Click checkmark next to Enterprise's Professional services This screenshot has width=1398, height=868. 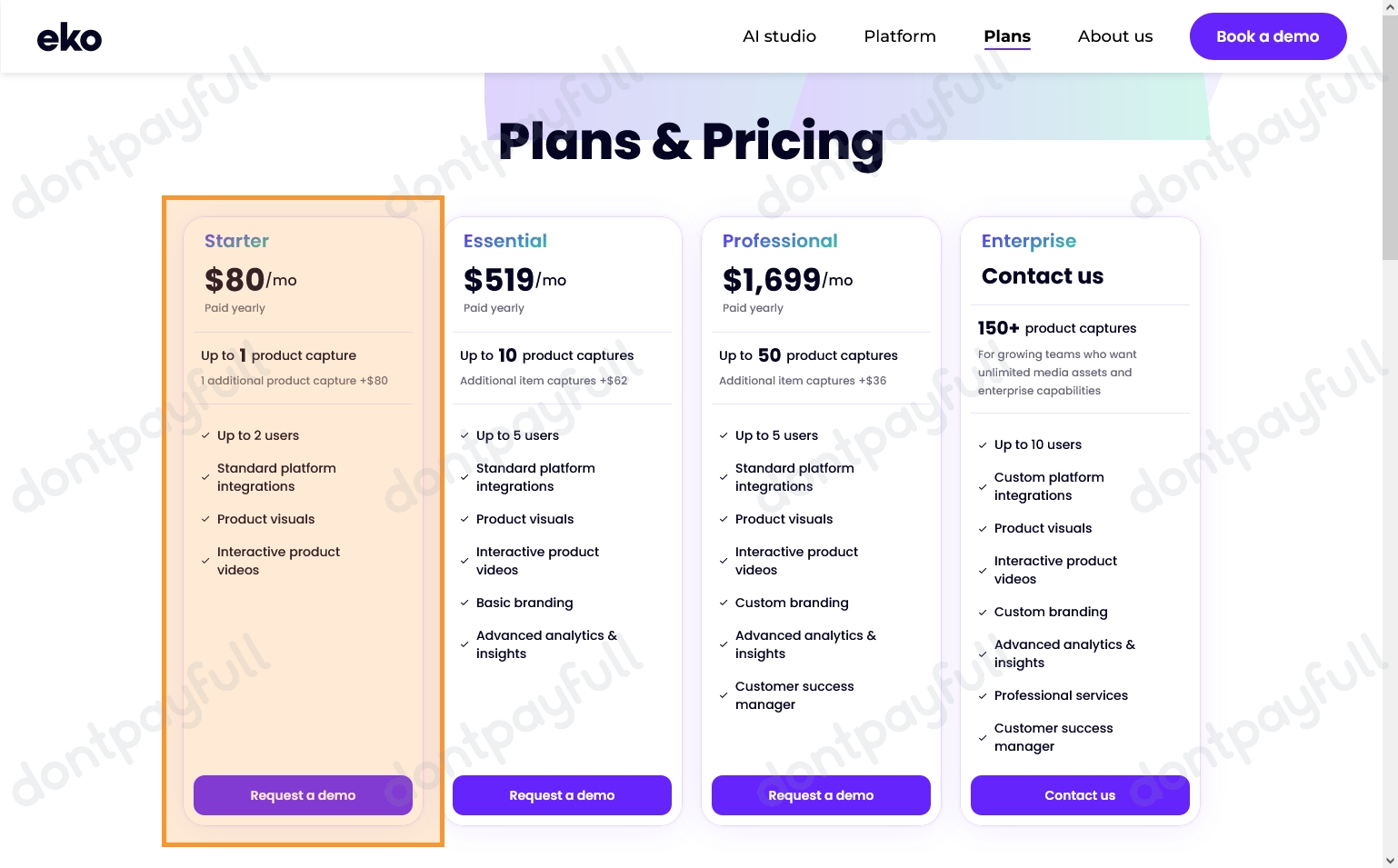tap(983, 696)
